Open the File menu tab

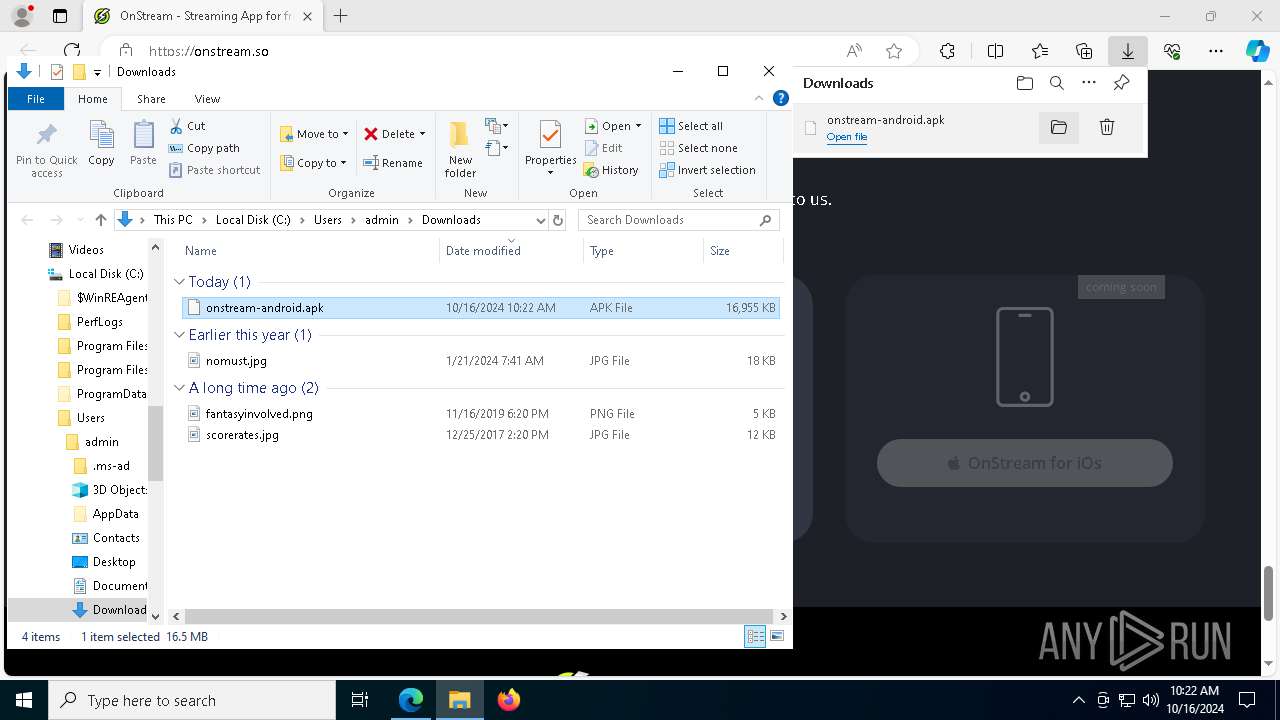[36, 99]
